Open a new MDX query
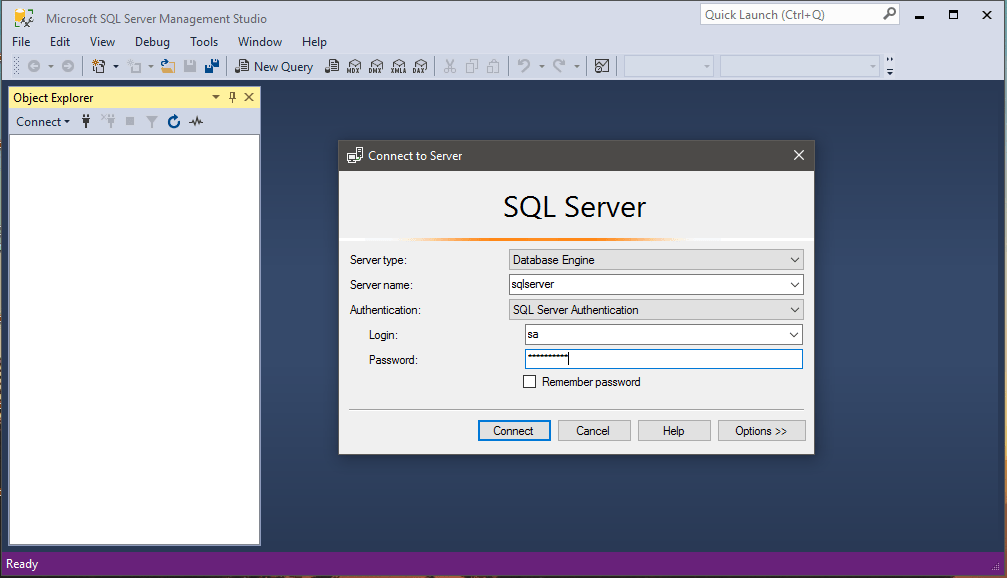1007x578 pixels. point(352,66)
